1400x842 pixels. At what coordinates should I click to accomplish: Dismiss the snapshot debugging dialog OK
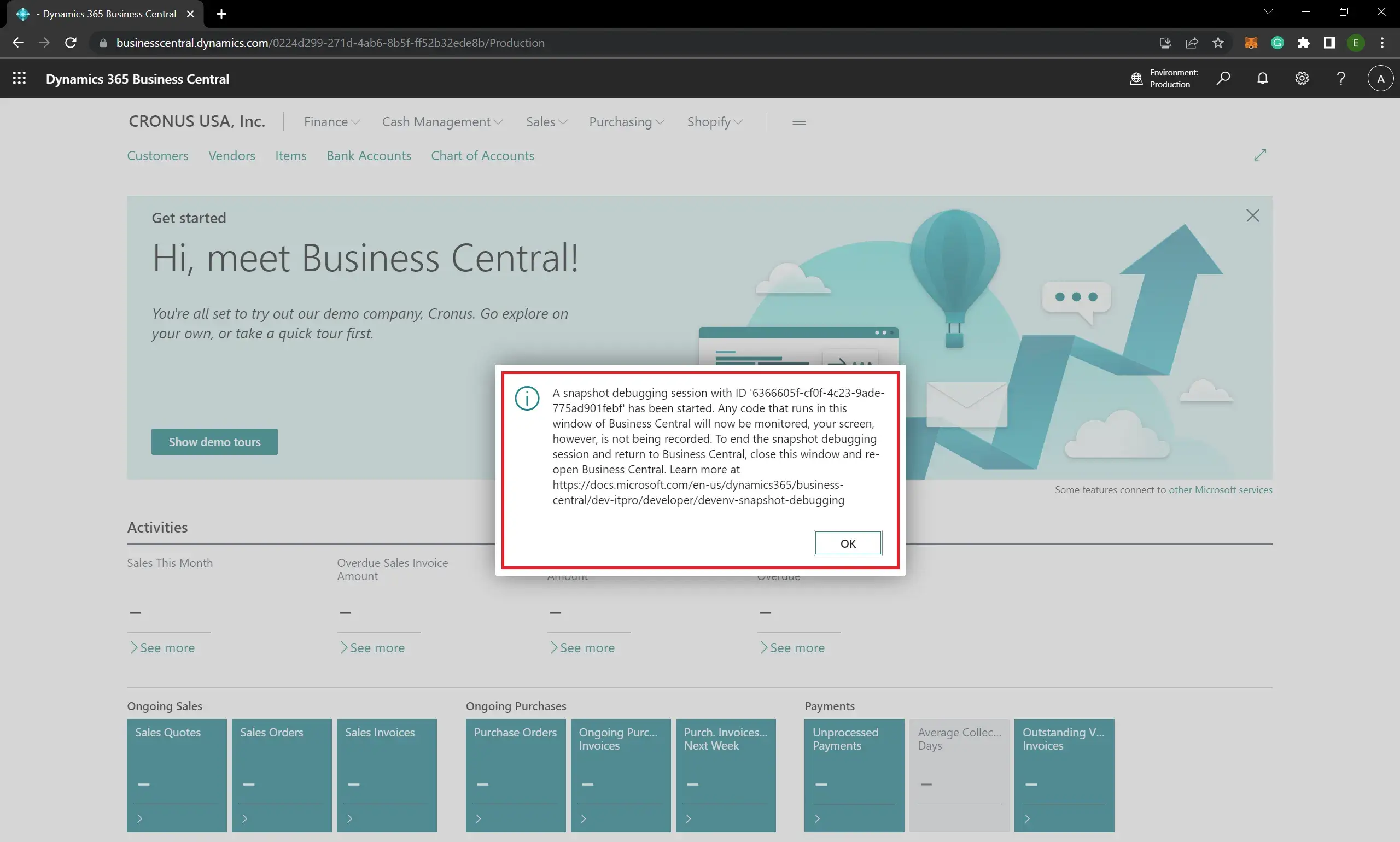[847, 543]
